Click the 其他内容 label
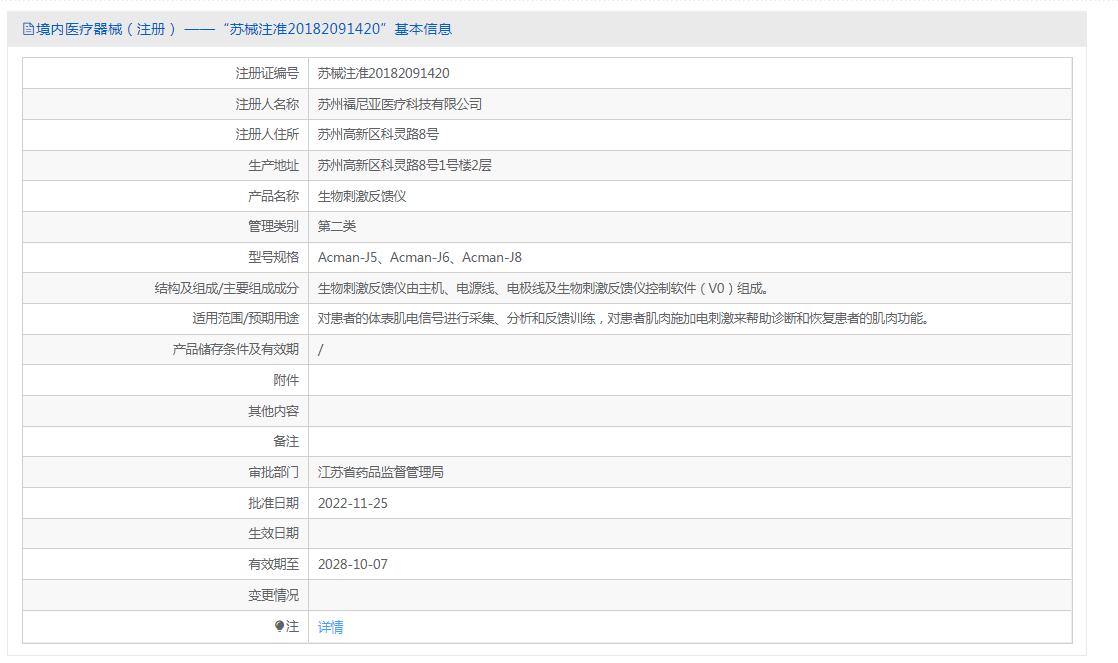 pos(274,411)
